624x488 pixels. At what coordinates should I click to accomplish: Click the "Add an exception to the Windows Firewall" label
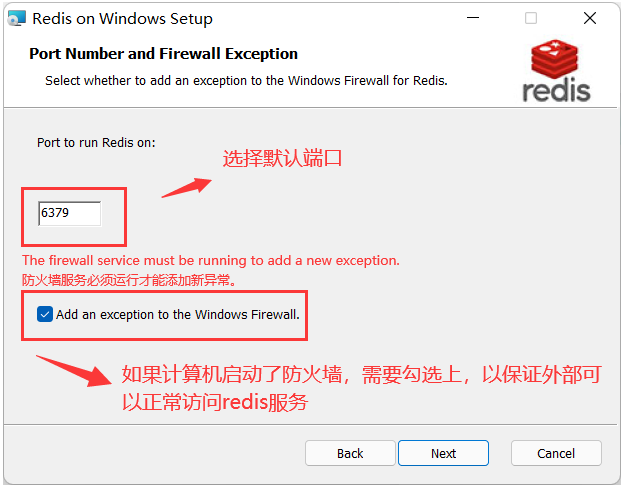click(177, 314)
